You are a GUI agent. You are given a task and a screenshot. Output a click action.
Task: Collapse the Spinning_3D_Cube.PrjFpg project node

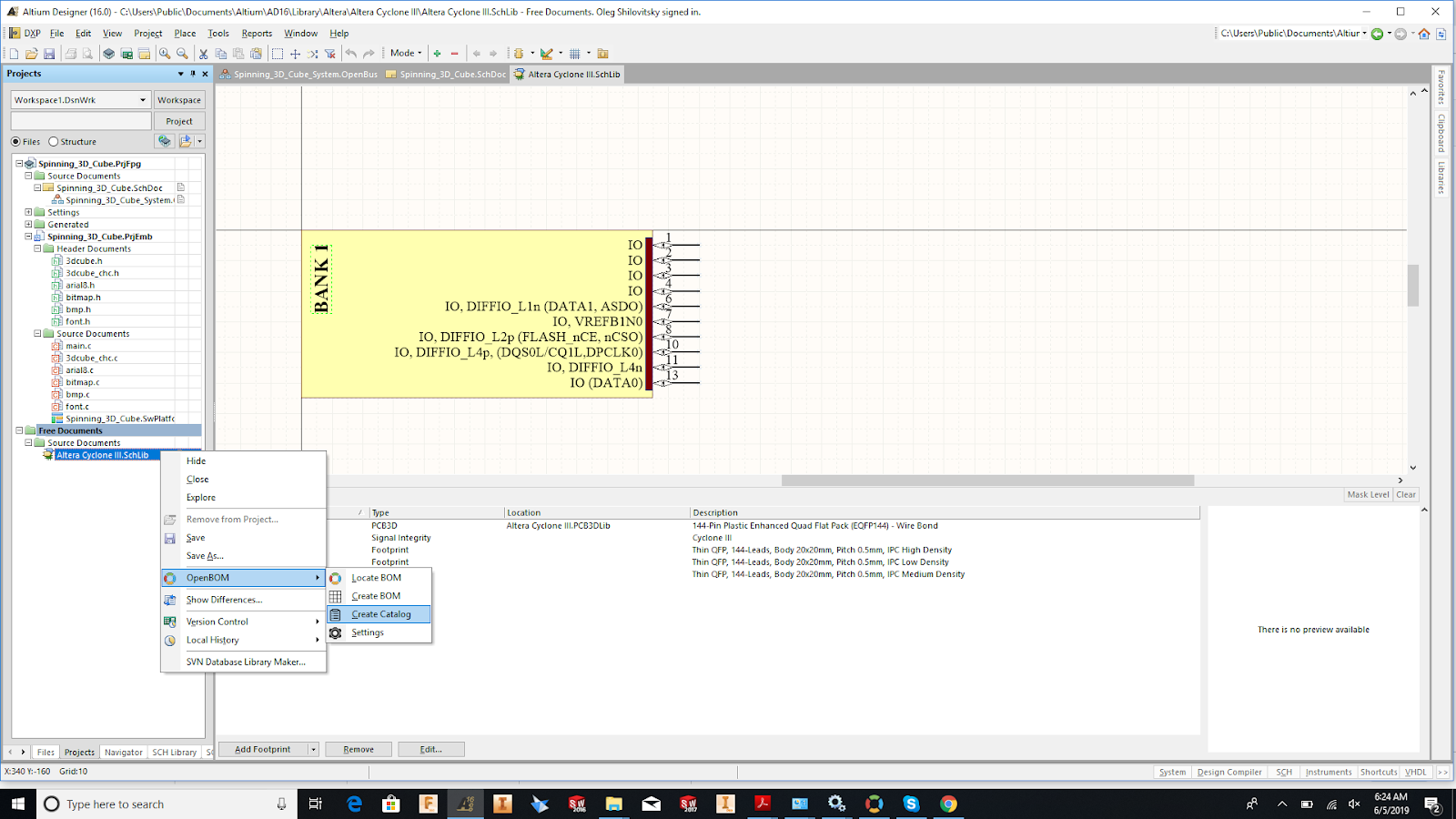19,164
